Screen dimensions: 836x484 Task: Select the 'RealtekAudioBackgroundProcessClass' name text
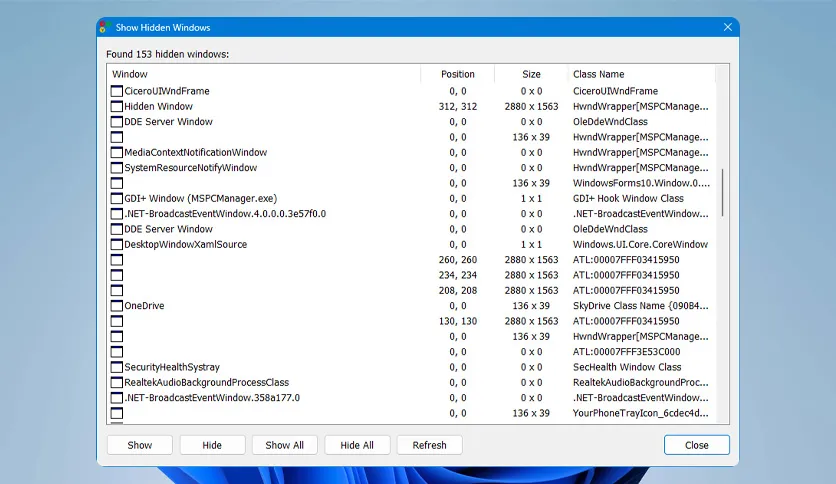(x=206, y=383)
